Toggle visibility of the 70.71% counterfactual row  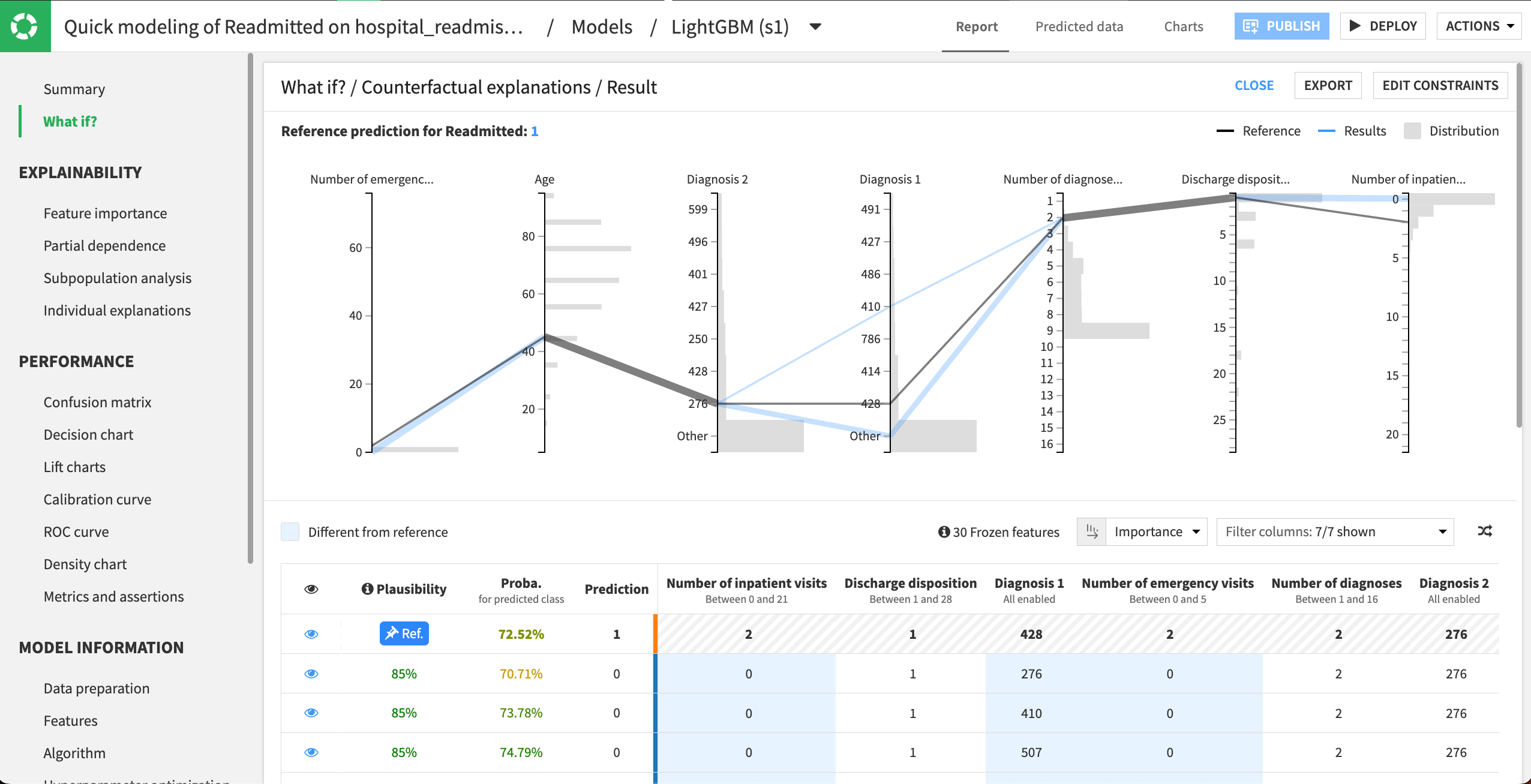311,674
